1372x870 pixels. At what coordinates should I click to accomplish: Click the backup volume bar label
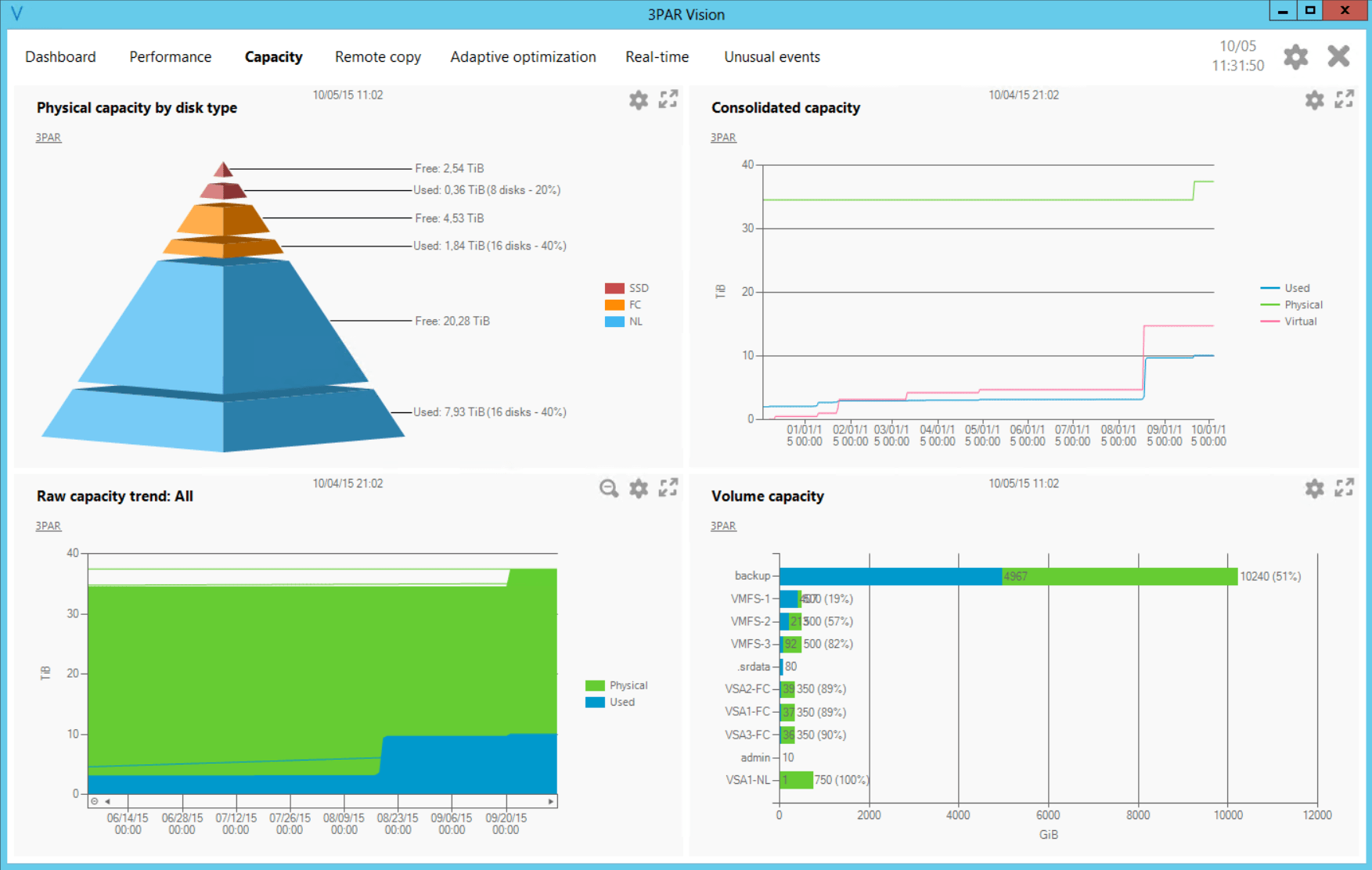pos(752,576)
